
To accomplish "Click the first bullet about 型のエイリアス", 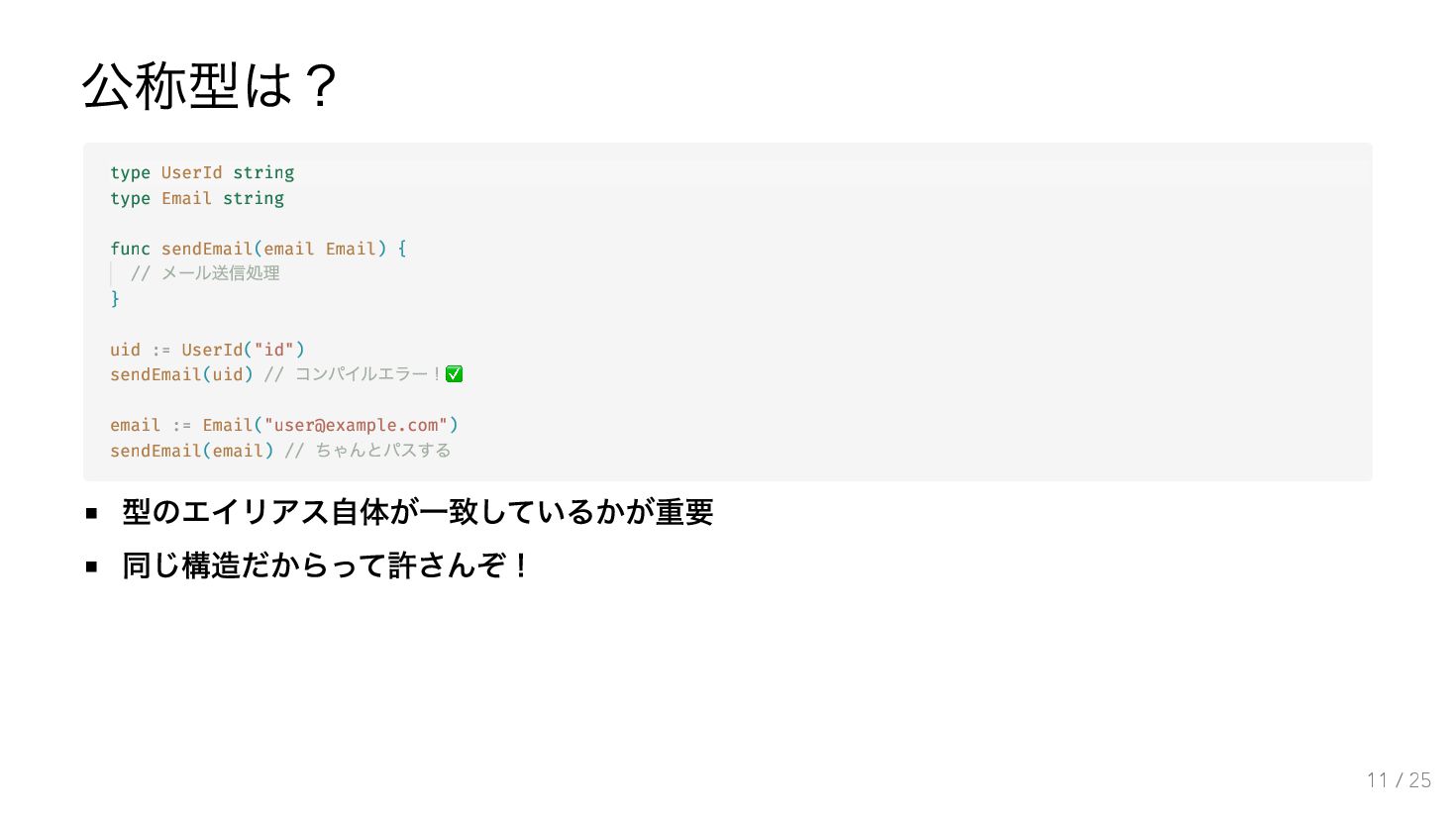I will pyautogui.click(x=417, y=512).
